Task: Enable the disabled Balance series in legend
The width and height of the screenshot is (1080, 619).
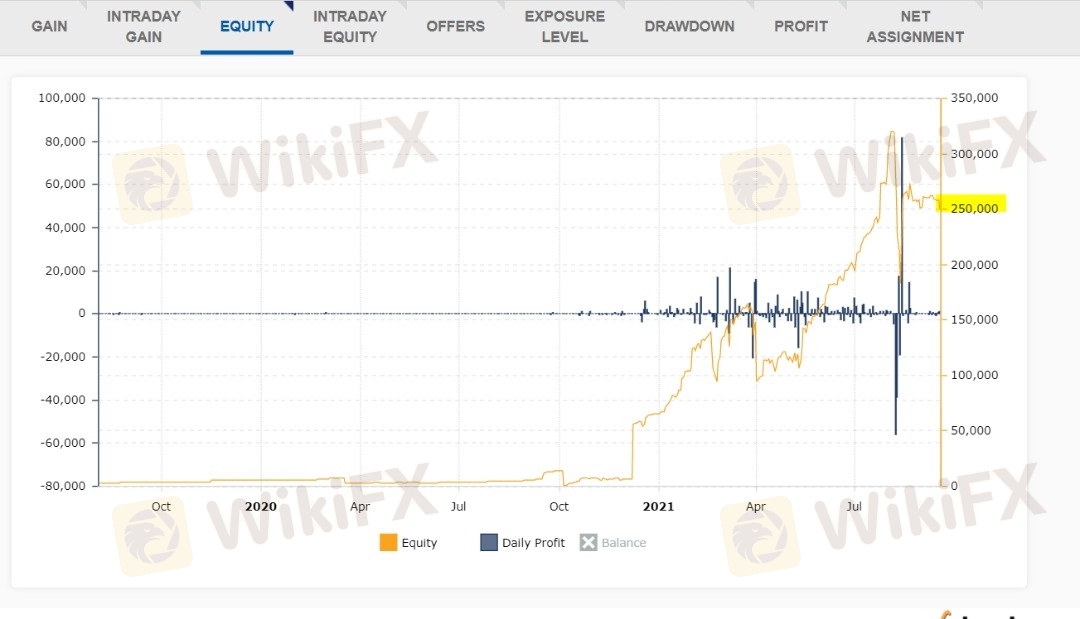Action: (613, 543)
